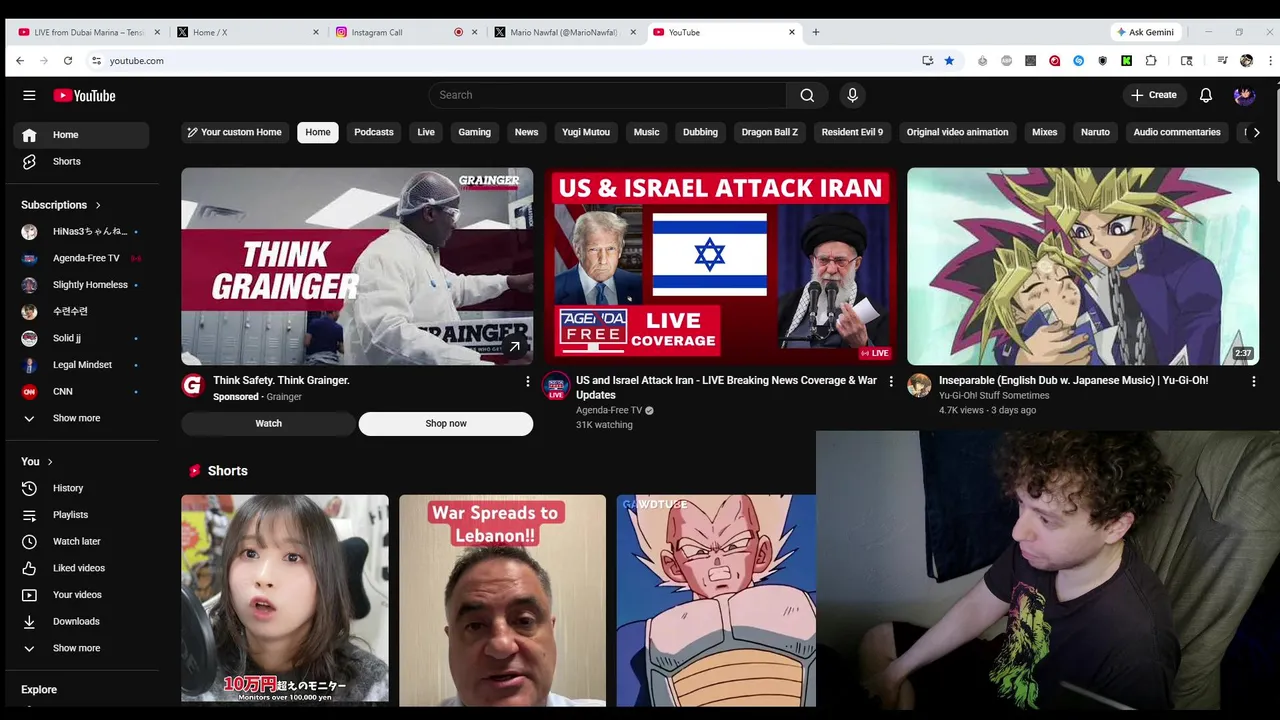The width and height of the screenshot is (1280, 720).
Task: Click the YouTube logo
Action: pyautogui.click(x=85, y=95)
